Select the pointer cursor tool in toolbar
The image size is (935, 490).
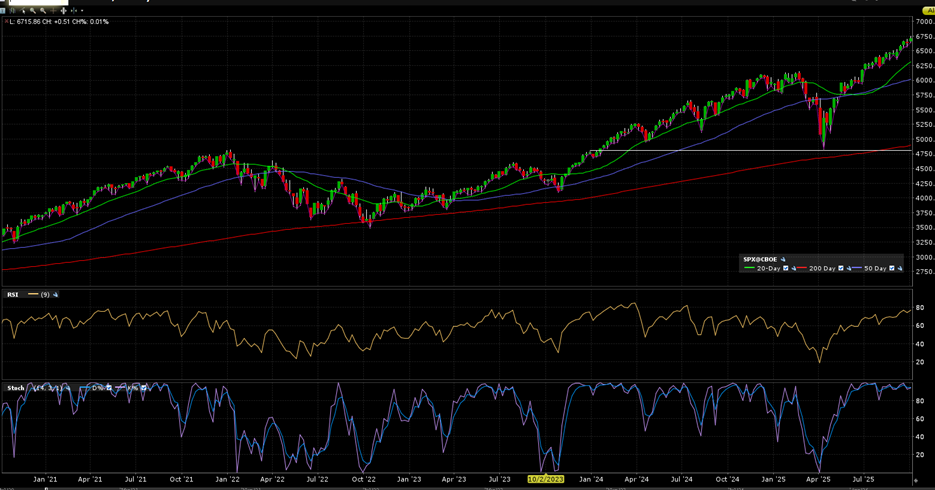tap(23, 11)
